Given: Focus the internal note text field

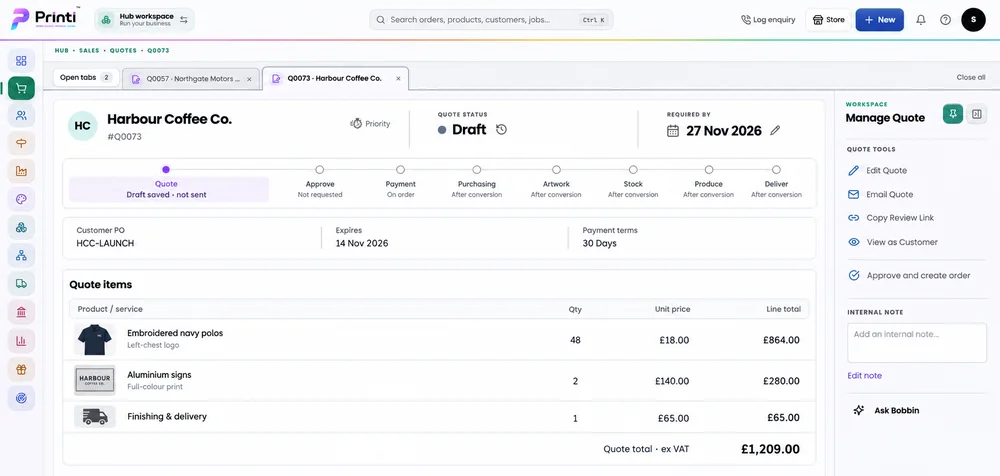Looking at the screenshot, I should tap(916, 343).
